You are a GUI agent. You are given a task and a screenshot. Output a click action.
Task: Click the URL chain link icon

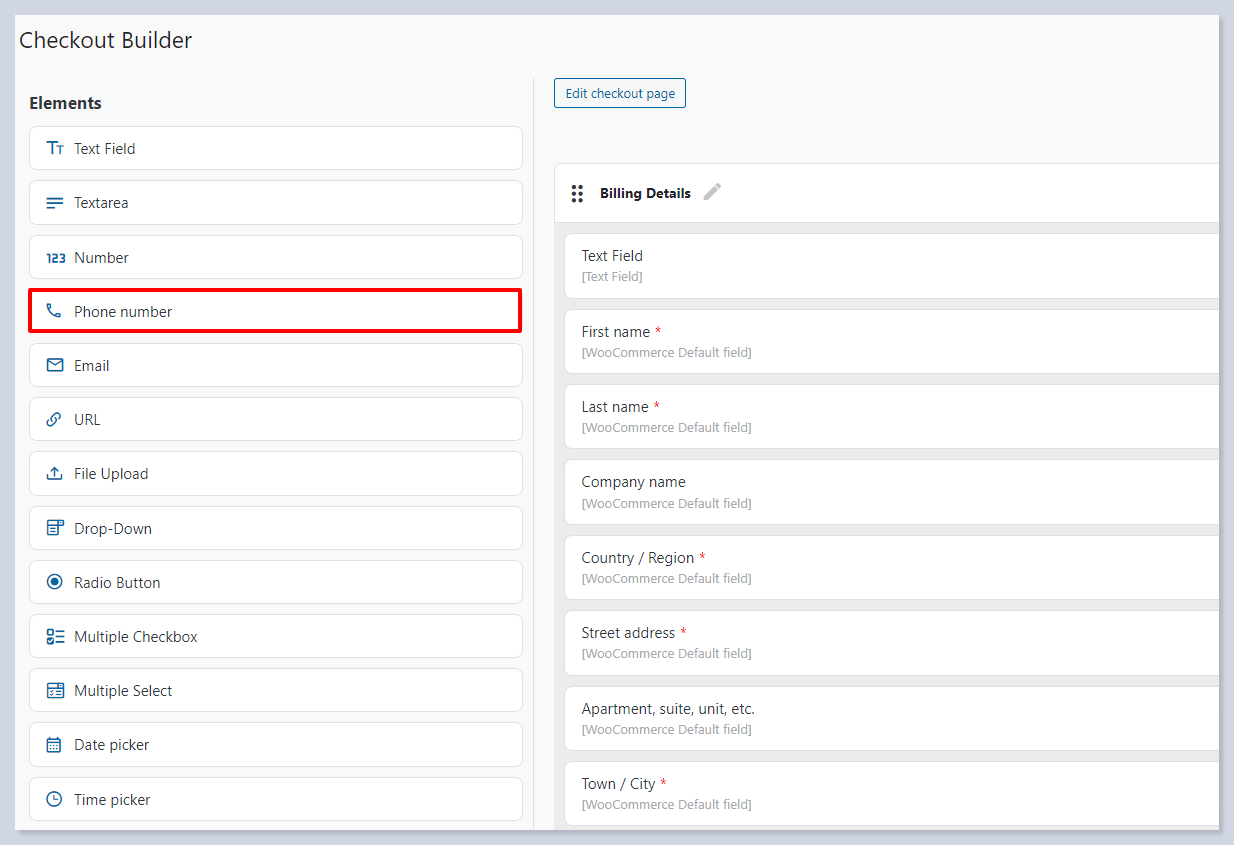[x=55, y=420]
